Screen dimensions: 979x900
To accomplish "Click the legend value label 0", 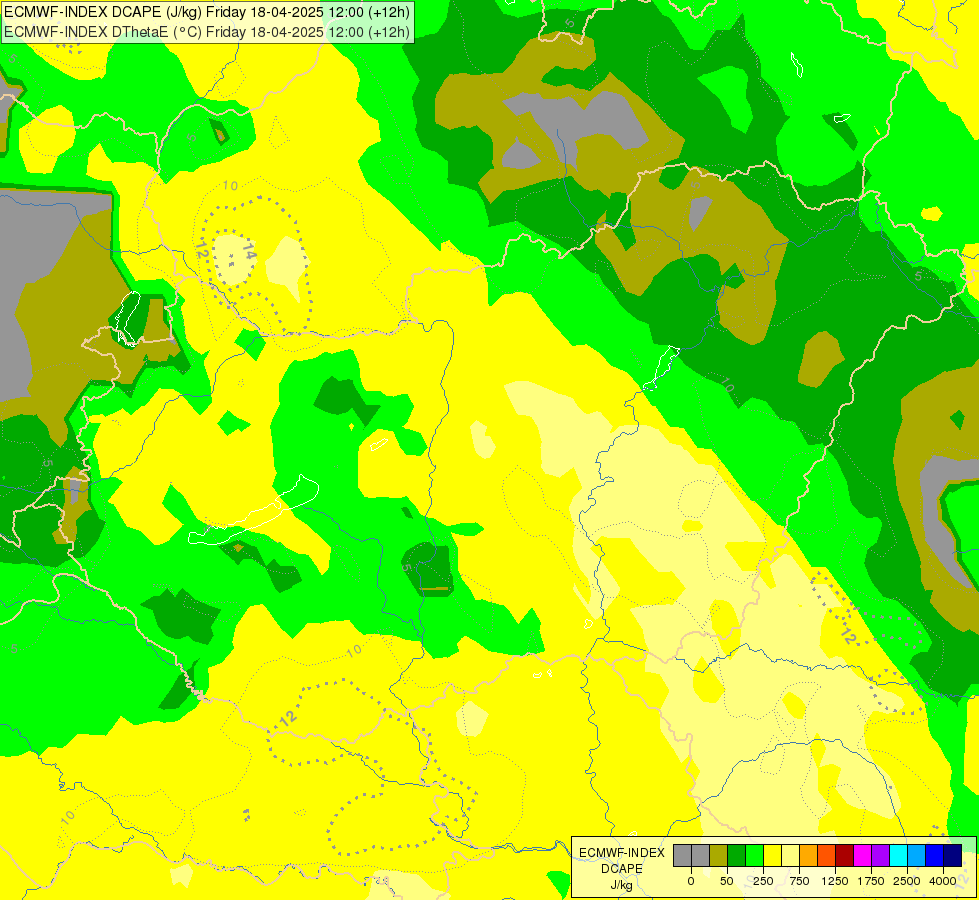I will (691, 881).
